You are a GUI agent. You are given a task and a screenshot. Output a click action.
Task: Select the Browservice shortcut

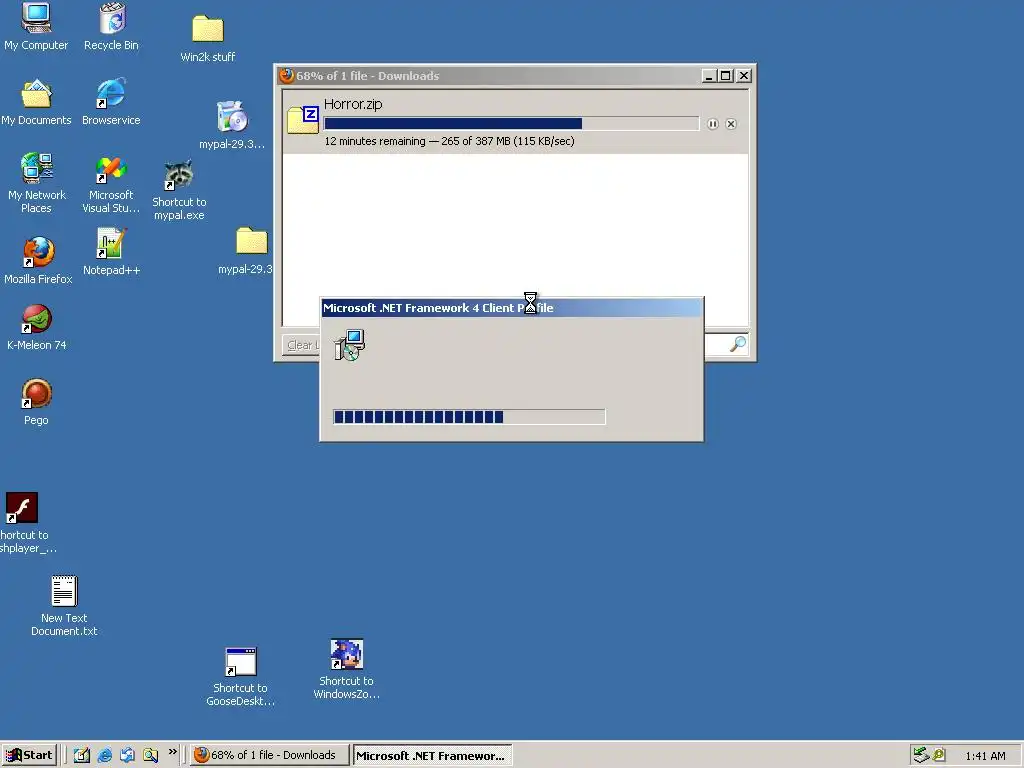point(111,102)
